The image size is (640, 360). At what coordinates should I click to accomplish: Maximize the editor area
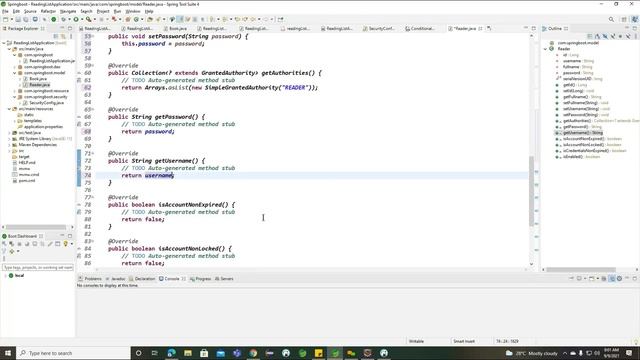(x=533, y=28)
